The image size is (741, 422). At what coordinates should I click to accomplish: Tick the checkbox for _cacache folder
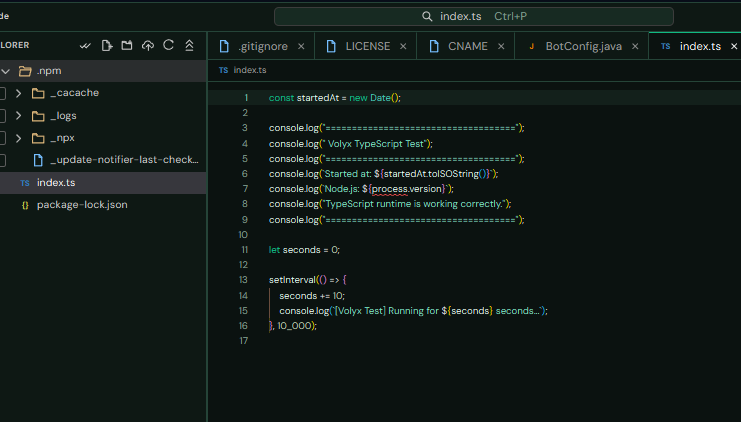[x=2, y=93]
